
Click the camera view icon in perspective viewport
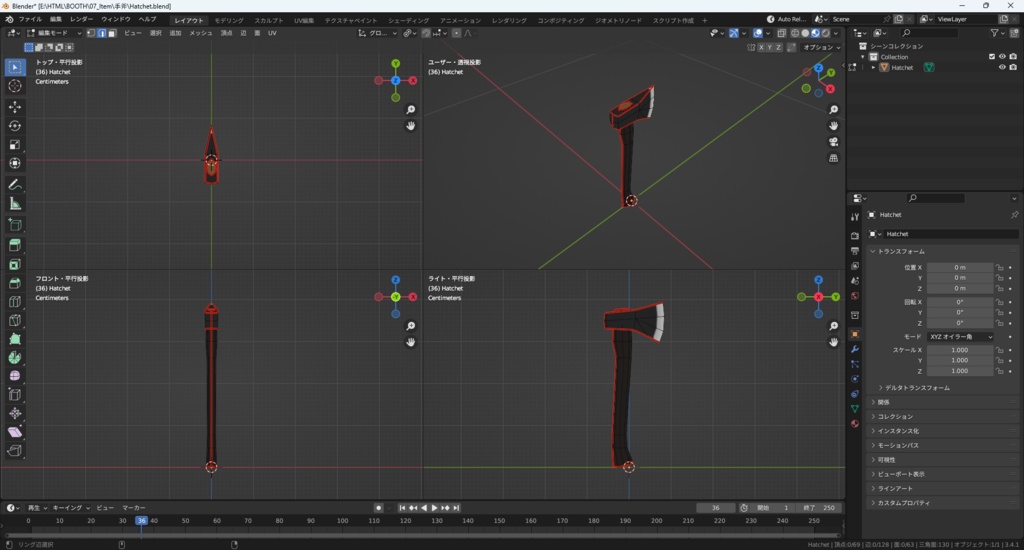tap(833, 142)
